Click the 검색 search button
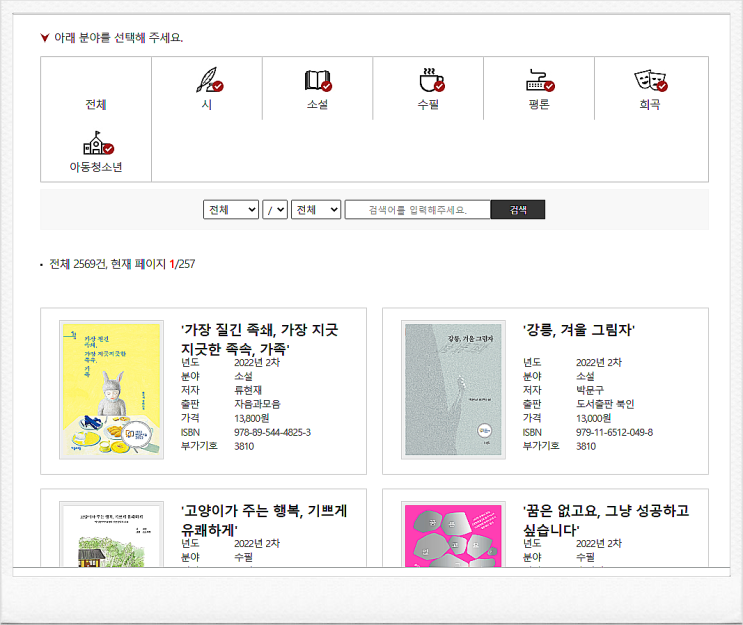 [518, 209]
